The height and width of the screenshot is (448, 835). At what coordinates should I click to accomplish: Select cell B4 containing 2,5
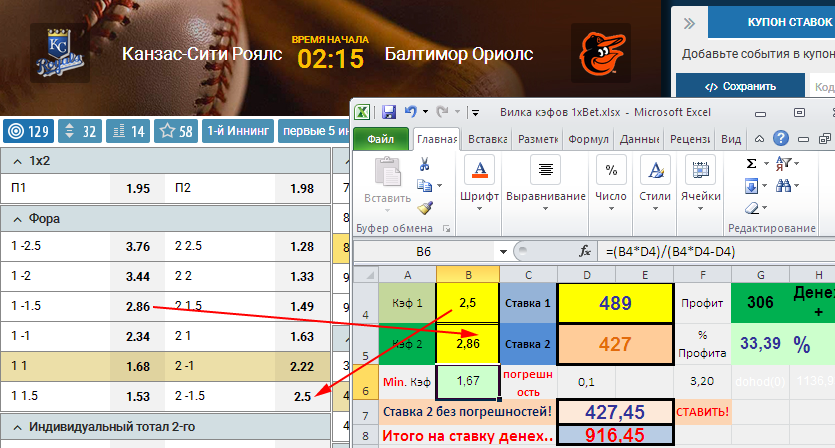(468, 303)
